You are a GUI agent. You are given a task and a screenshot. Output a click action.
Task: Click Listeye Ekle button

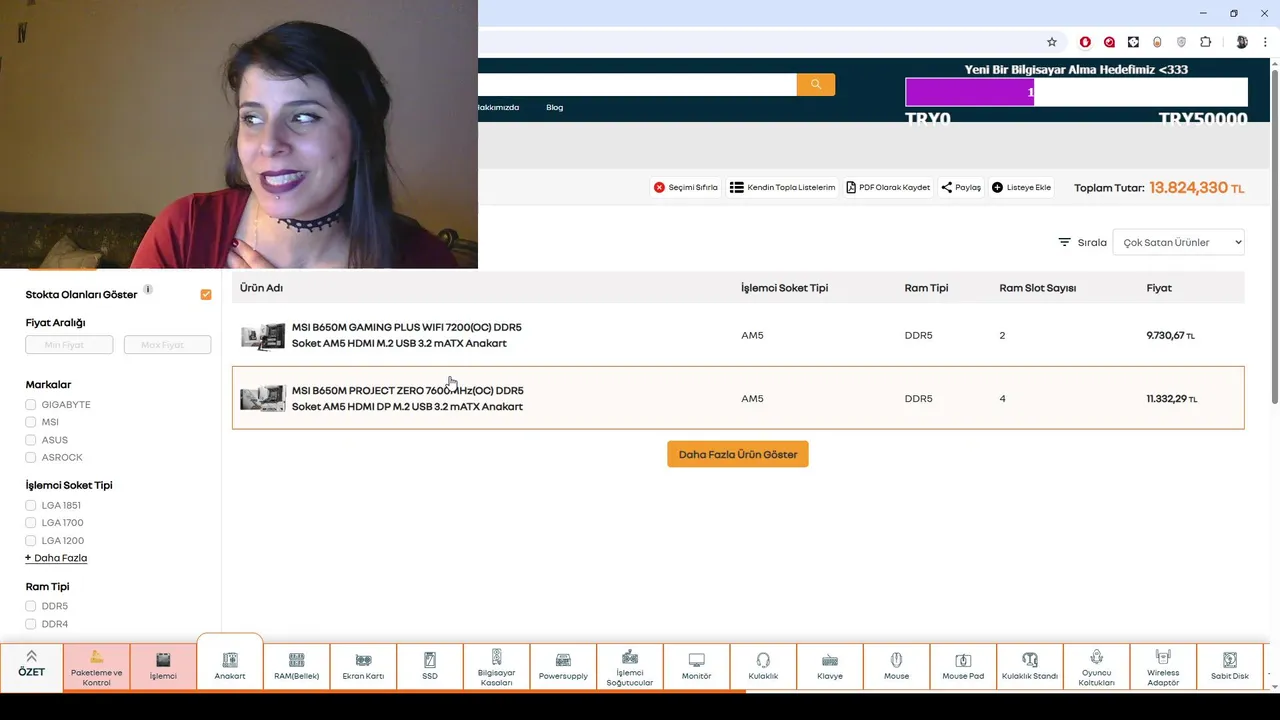pyautogui.click(x=1021, y=187)
